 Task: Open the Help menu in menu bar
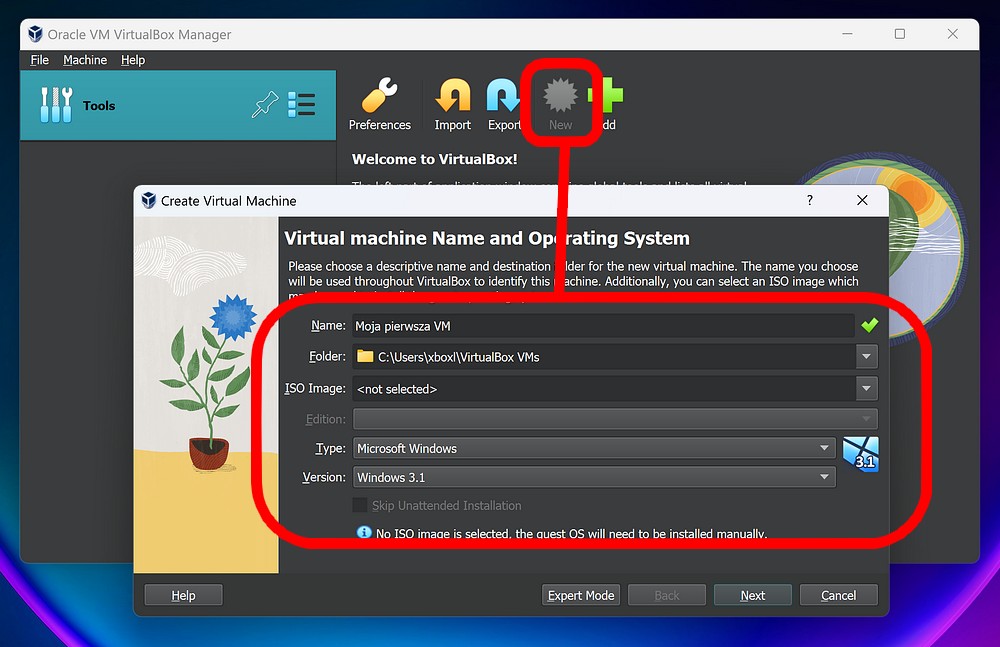click(133, 60)
